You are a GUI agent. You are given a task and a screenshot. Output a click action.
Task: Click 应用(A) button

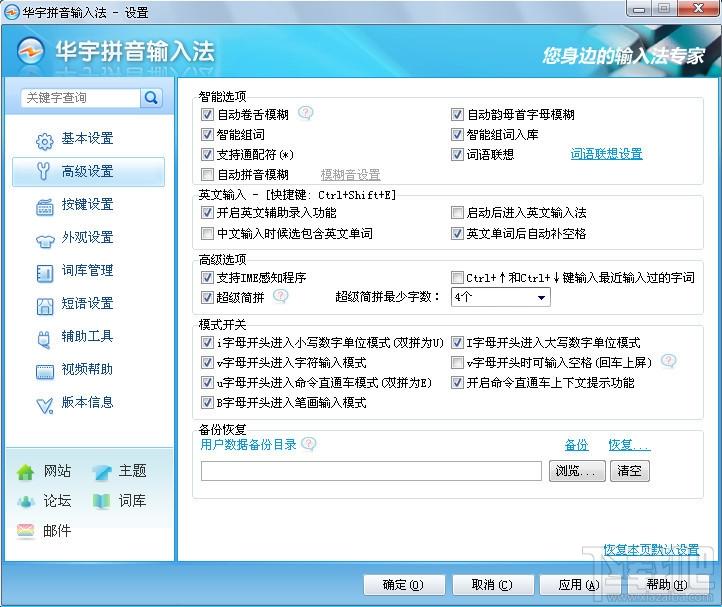[x=580, y=585]
